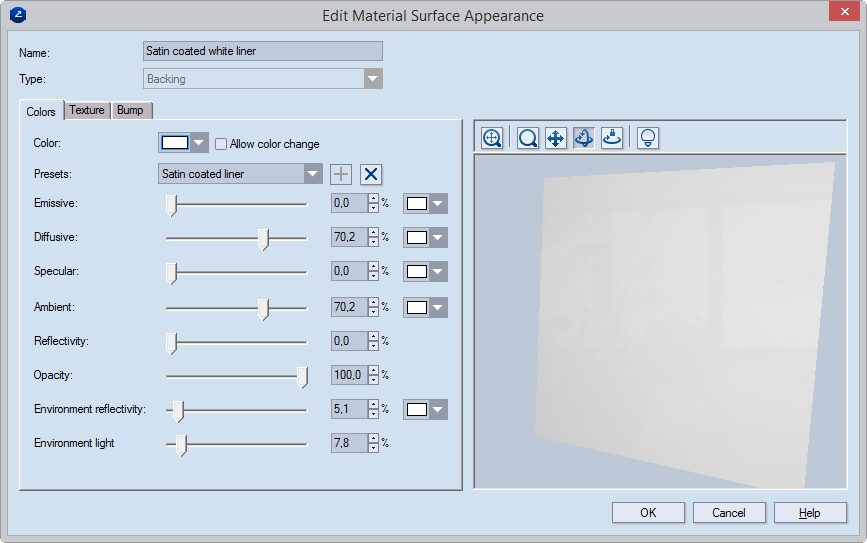Click the Name text field
This screenshot has width=867, height=543.
(263, 51)
